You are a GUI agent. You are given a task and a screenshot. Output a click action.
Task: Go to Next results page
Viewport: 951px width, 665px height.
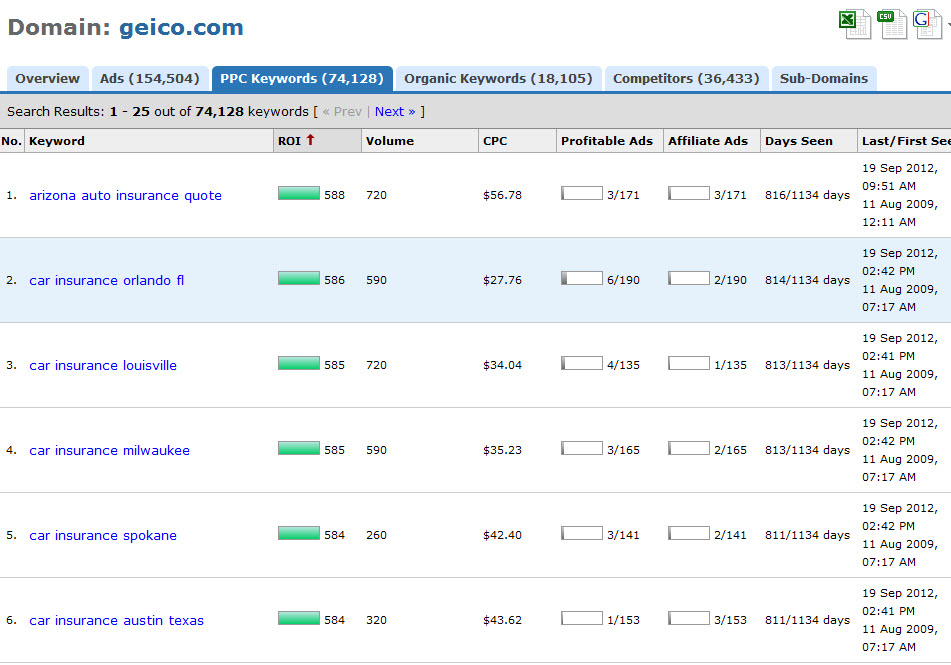click(x=395, y=112)
